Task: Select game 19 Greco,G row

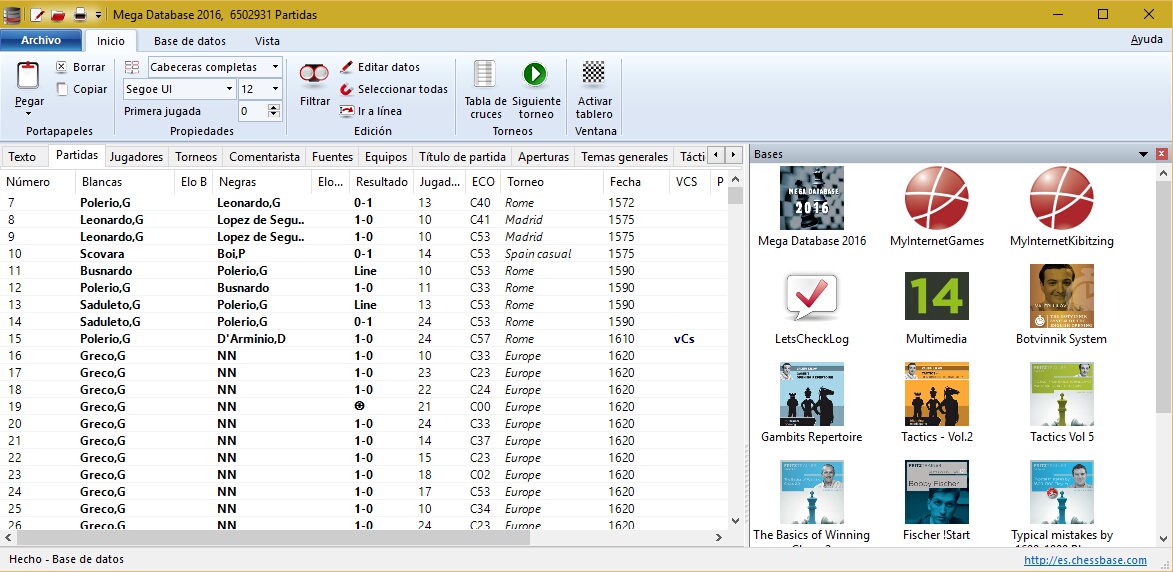Action: 364,407
